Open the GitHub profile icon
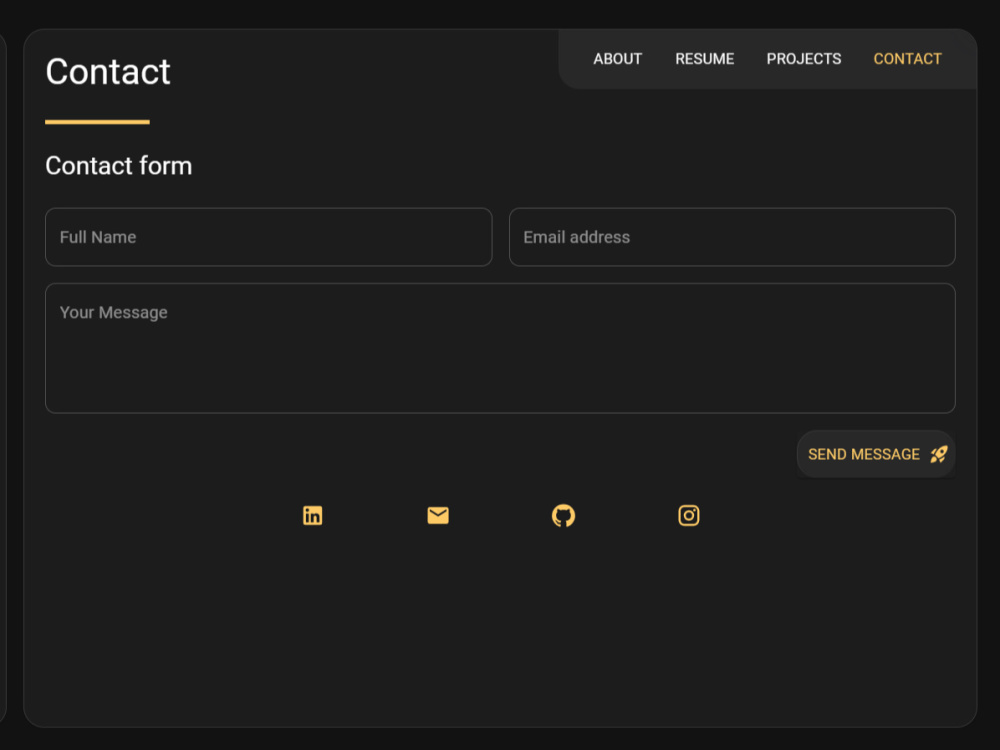The height and width of the screenshot is (750, 1000). point(563,515)
